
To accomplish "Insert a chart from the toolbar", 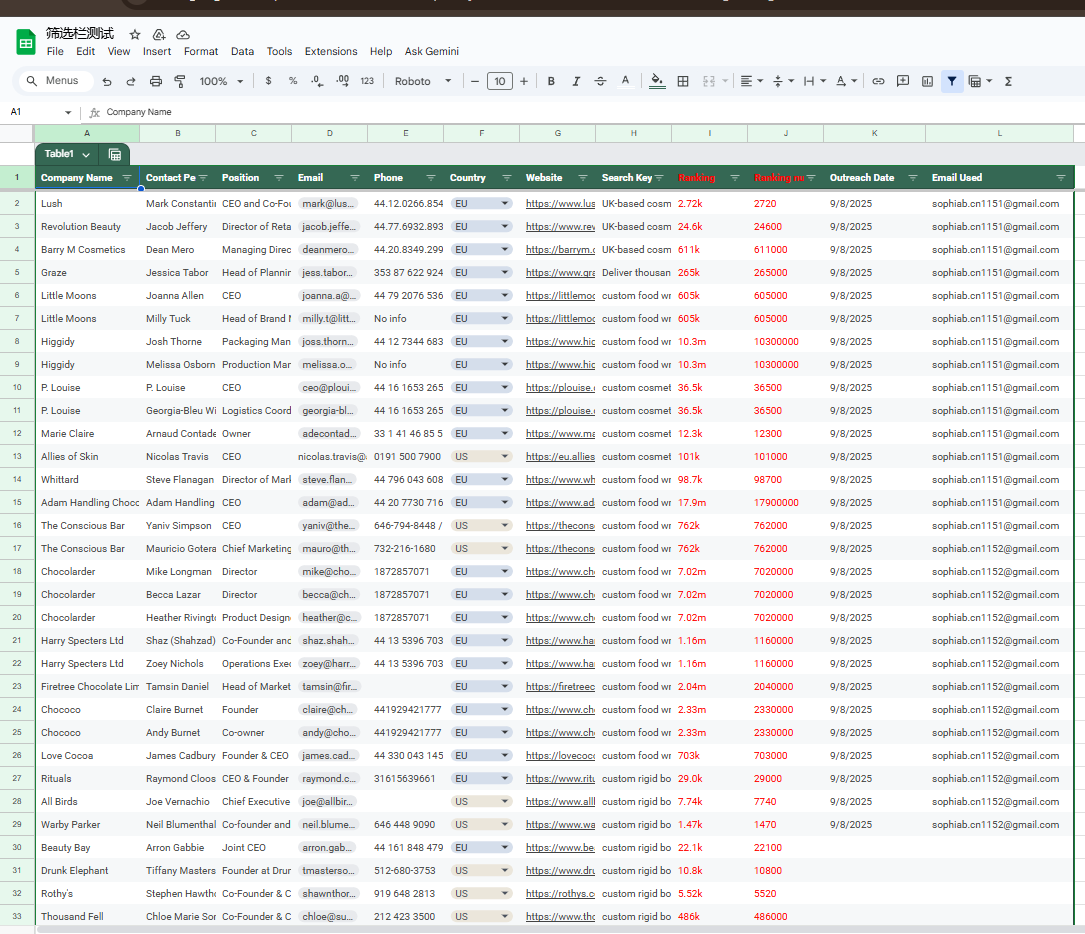I will [927, 81].
